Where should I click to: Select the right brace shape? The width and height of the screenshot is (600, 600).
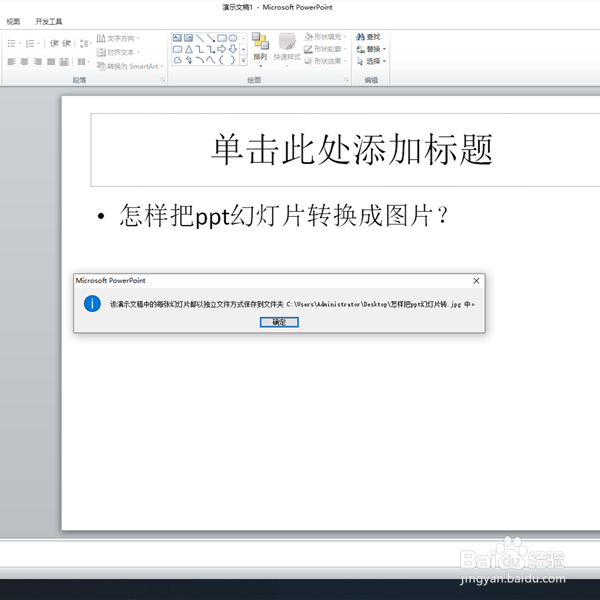click(x=233, y=60)
